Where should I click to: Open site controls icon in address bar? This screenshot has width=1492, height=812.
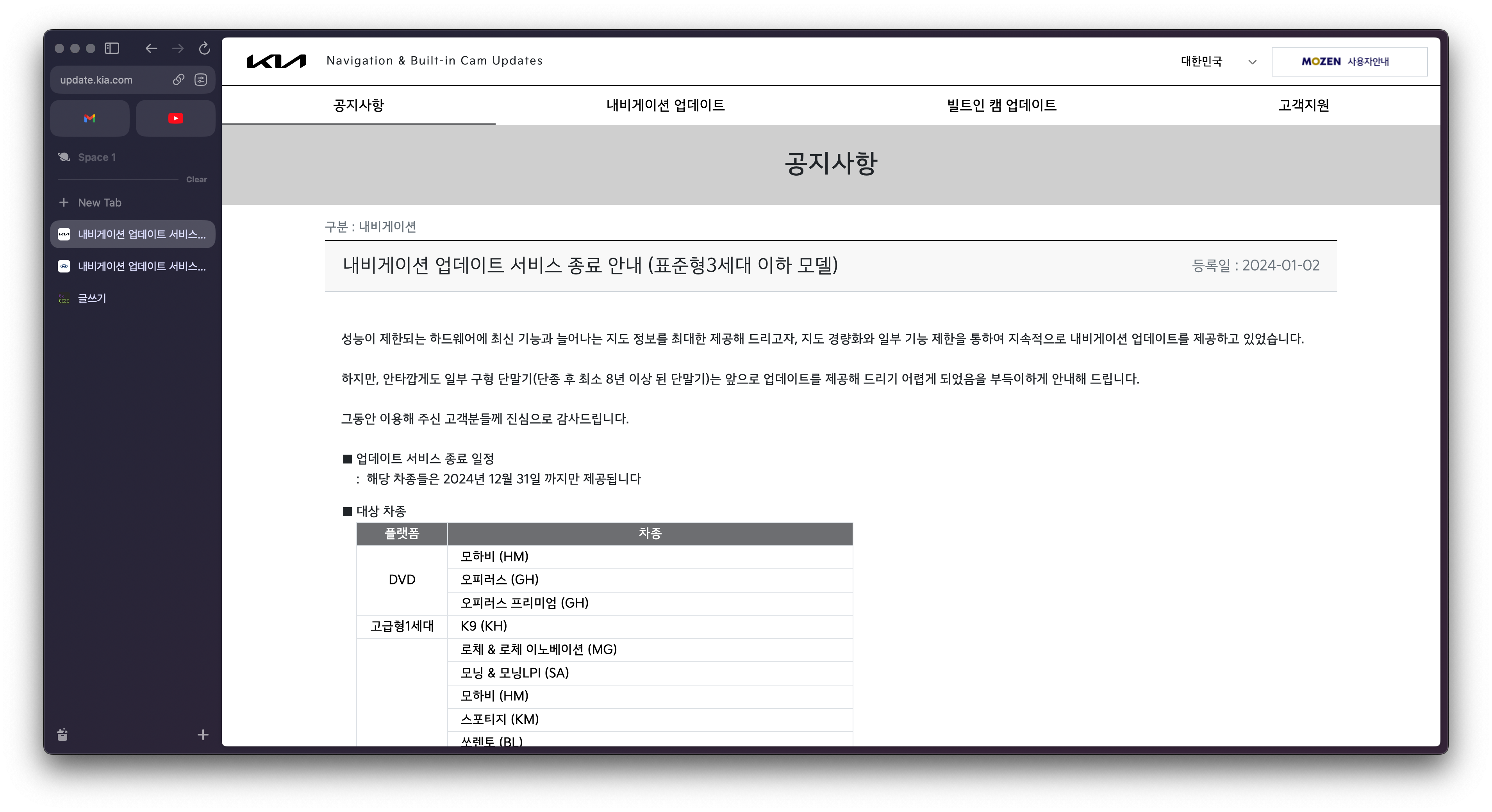point(201,80)
